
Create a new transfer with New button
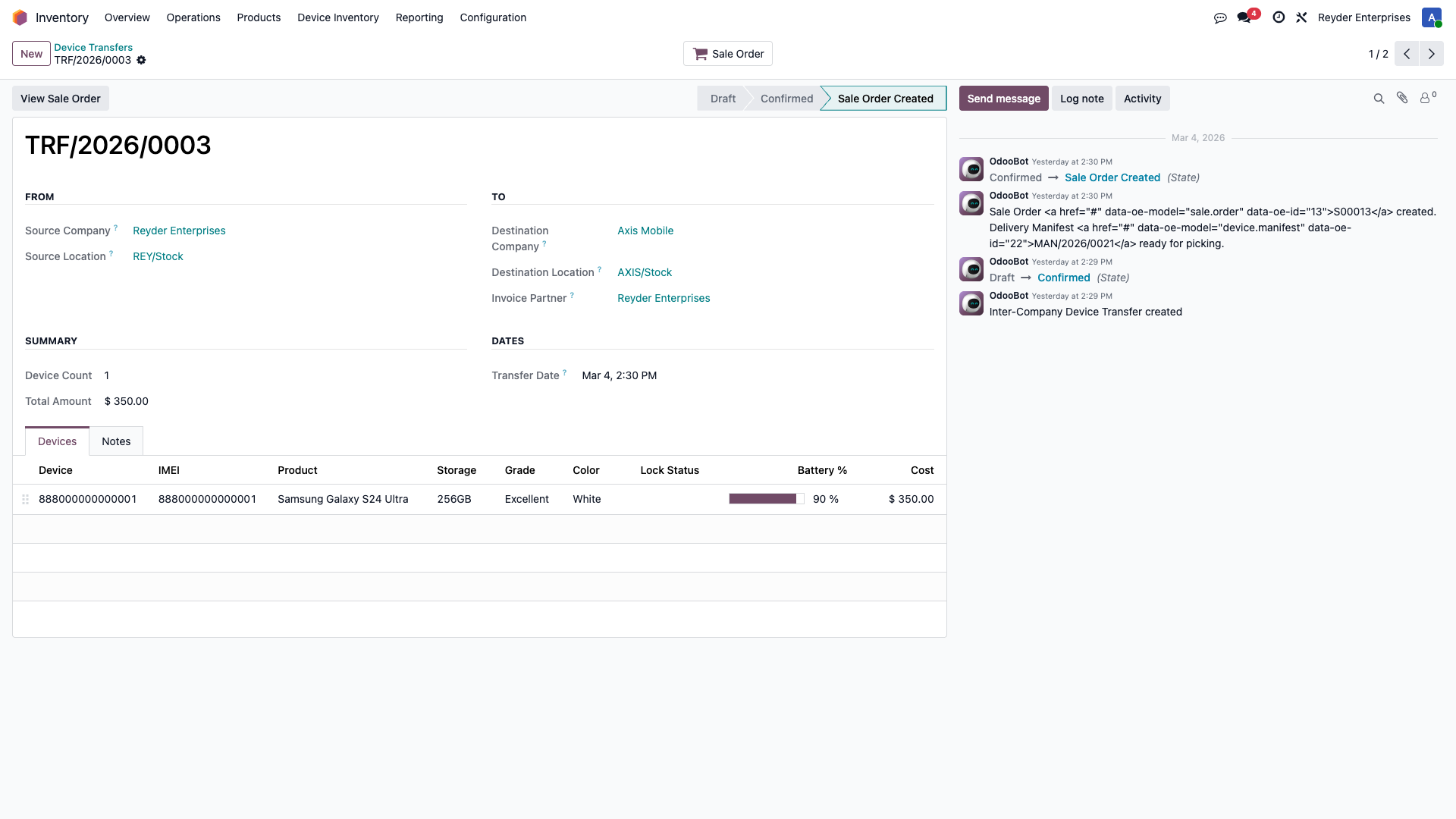[x=31, y=54]
